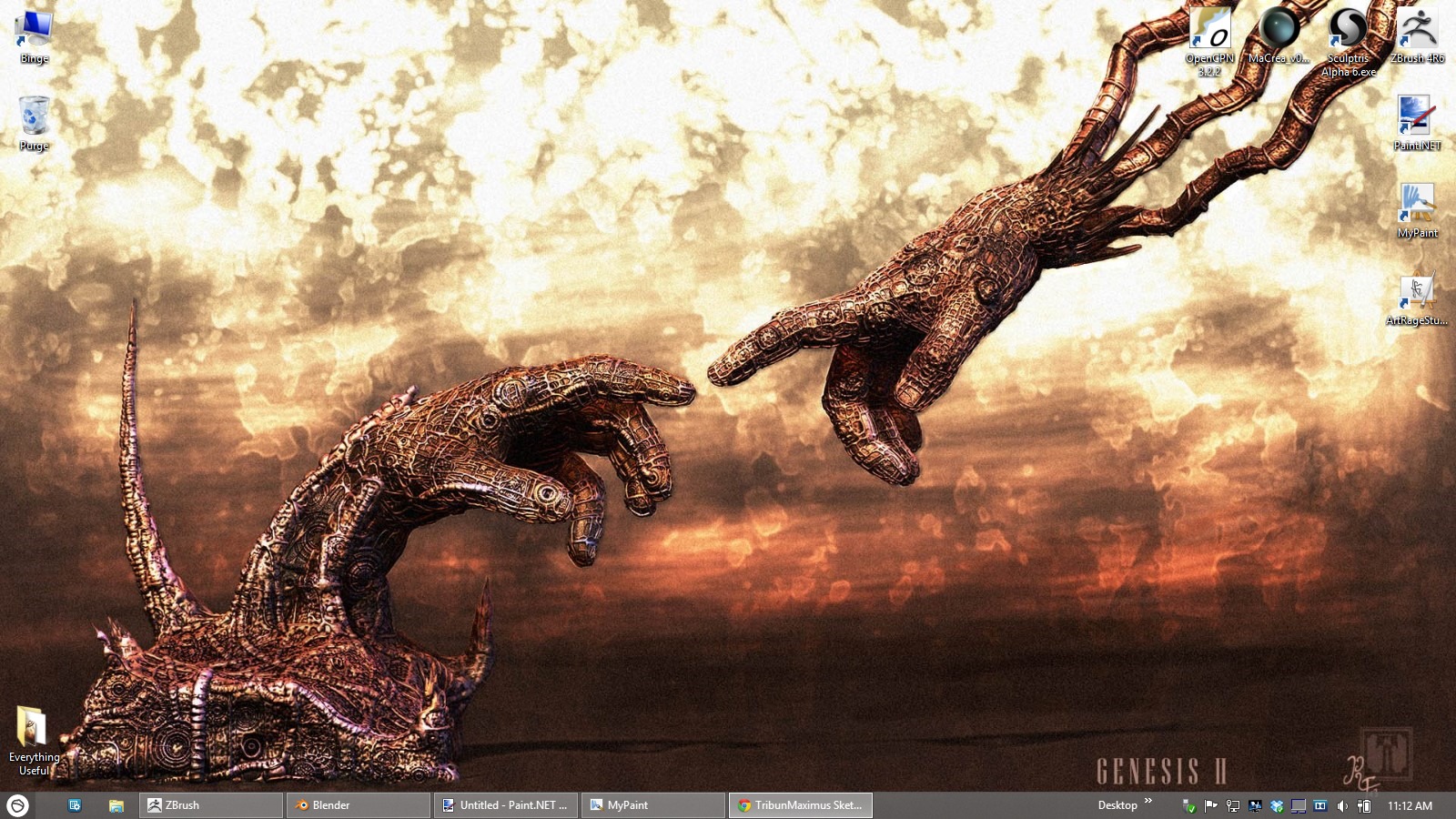
Task: Switch to the Untitled - Paint.NET taskbar window
Action: click(x=506, y=805)
